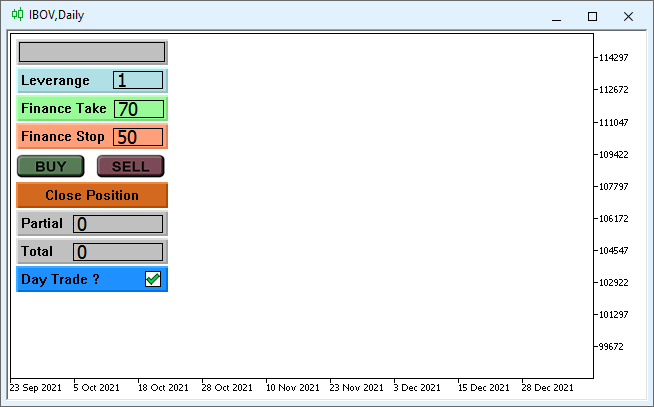Viewport: 654px width, 407px height.
Task: Toggle the Day Trade checkbox
Action: [x=153, y=280]
